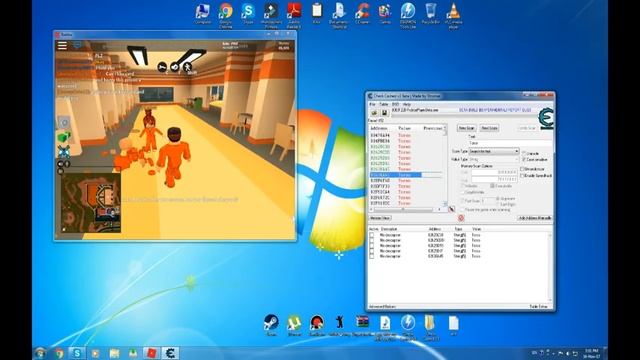Click the Windows Start button

click(41, 353)
